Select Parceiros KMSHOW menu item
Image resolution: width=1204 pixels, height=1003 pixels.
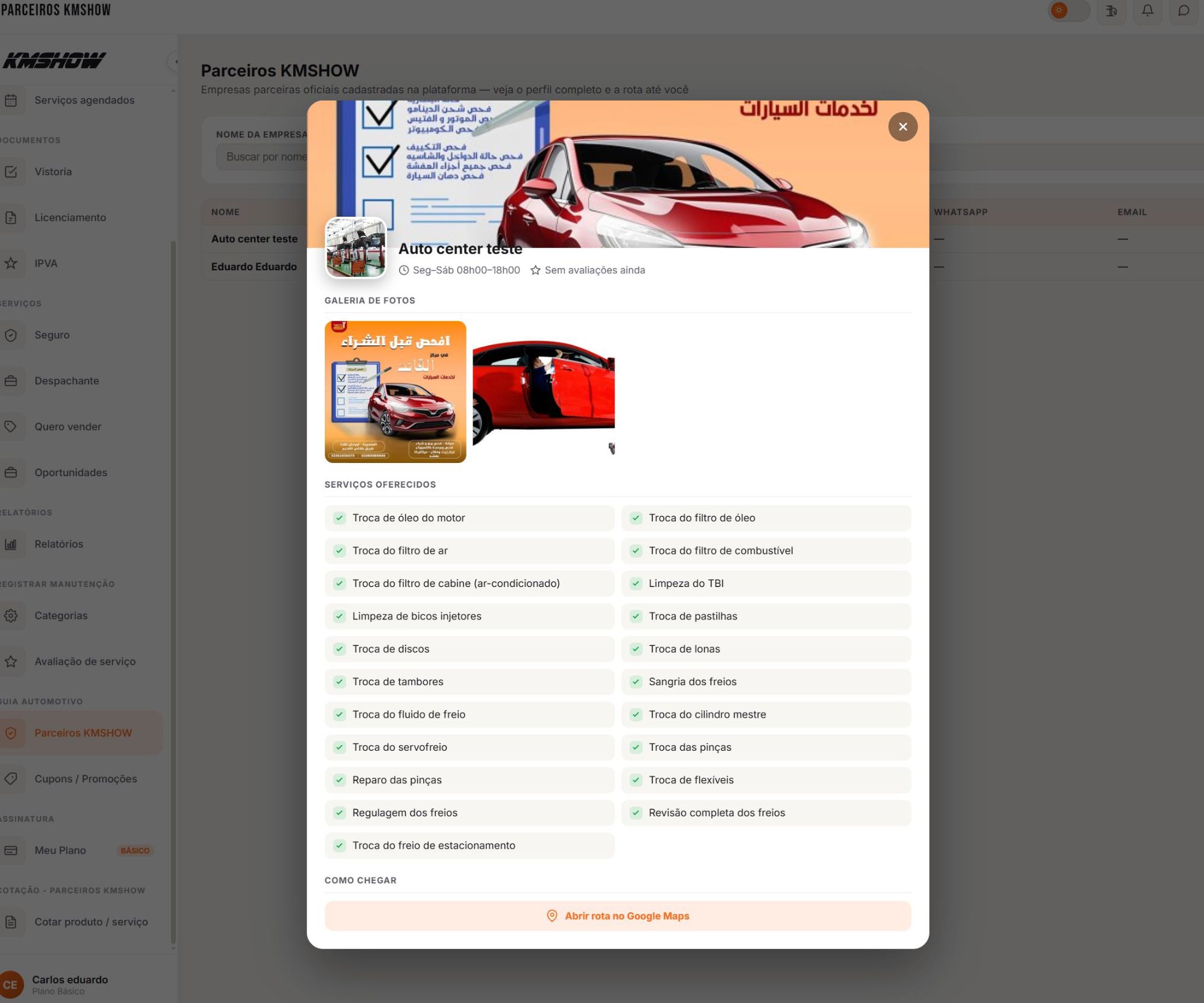tap(81, 733)
